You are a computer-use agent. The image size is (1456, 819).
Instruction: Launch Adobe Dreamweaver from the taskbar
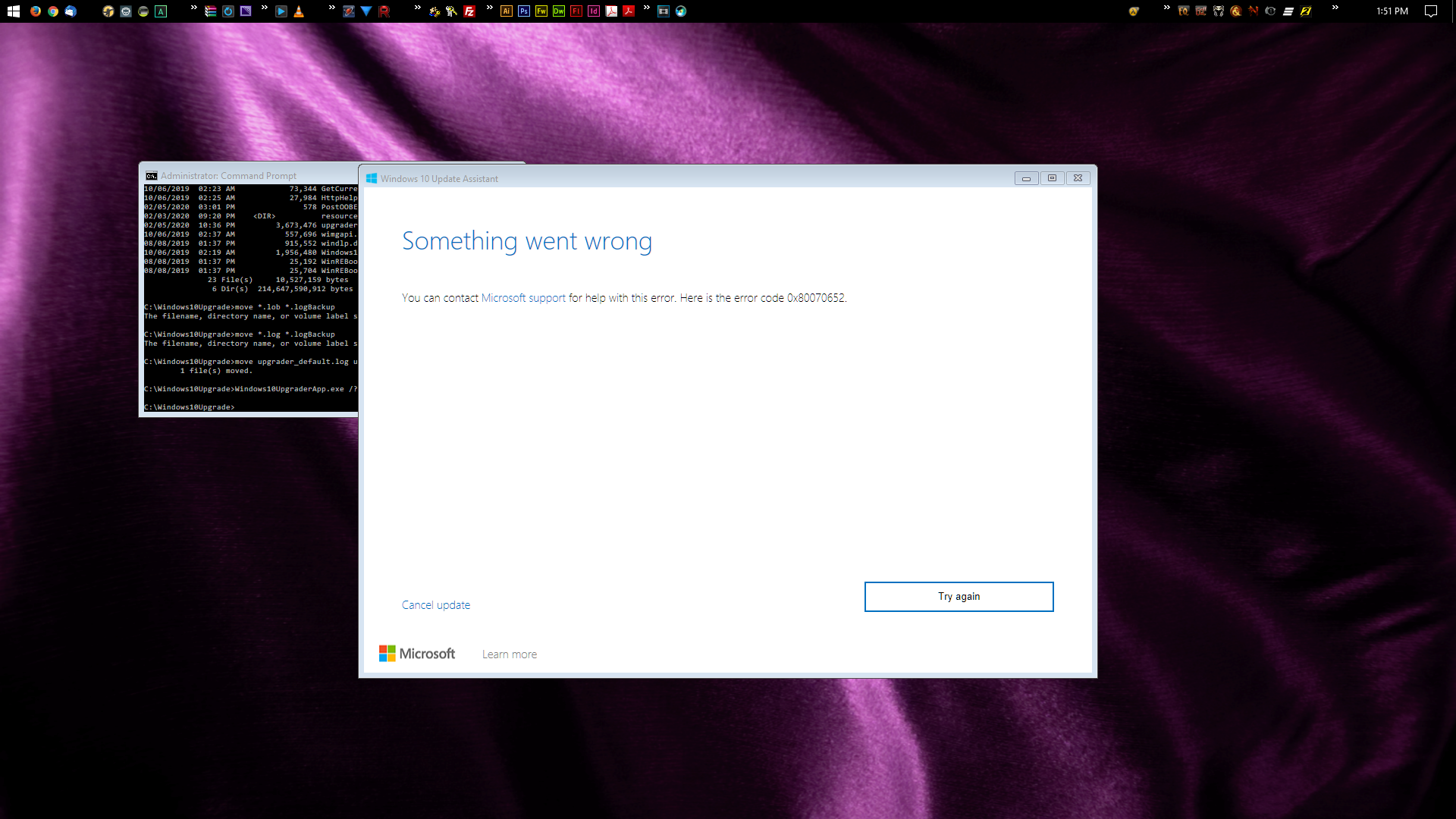coord(559,11)
